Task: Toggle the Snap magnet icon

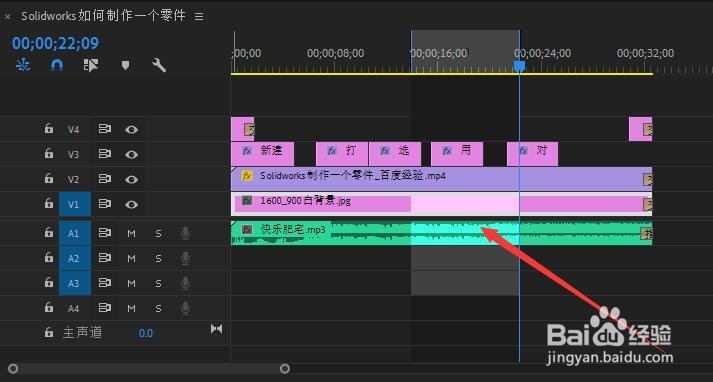Action: click(x=56, y=66)
